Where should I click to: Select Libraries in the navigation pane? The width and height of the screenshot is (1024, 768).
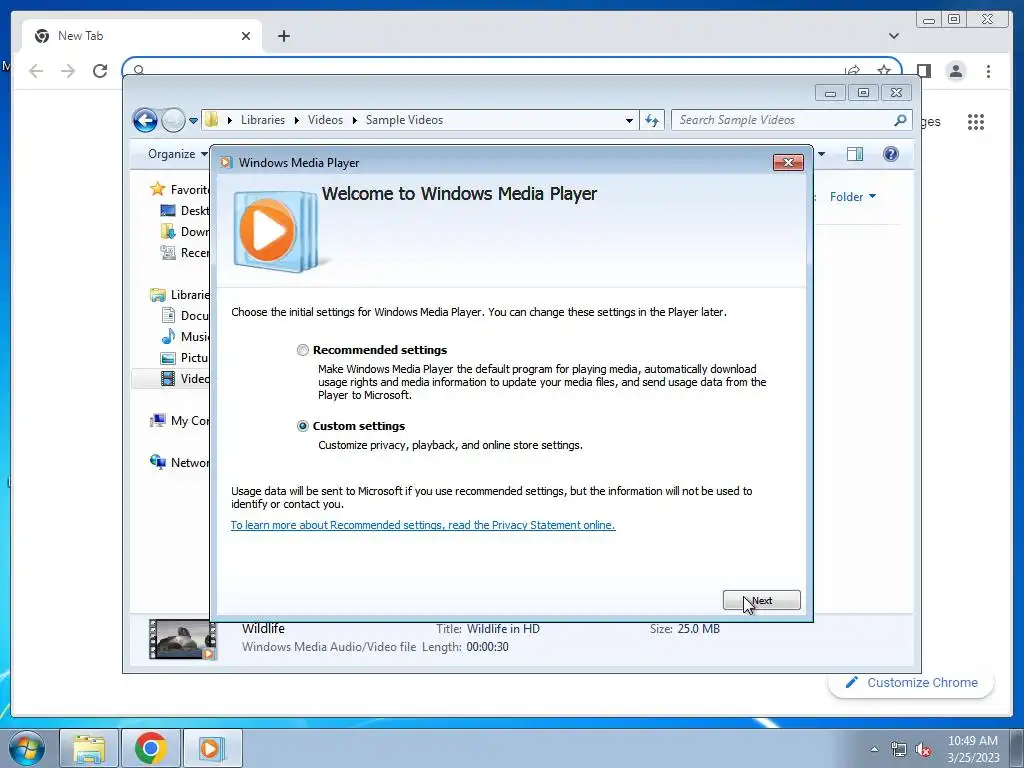coord(180,295)
